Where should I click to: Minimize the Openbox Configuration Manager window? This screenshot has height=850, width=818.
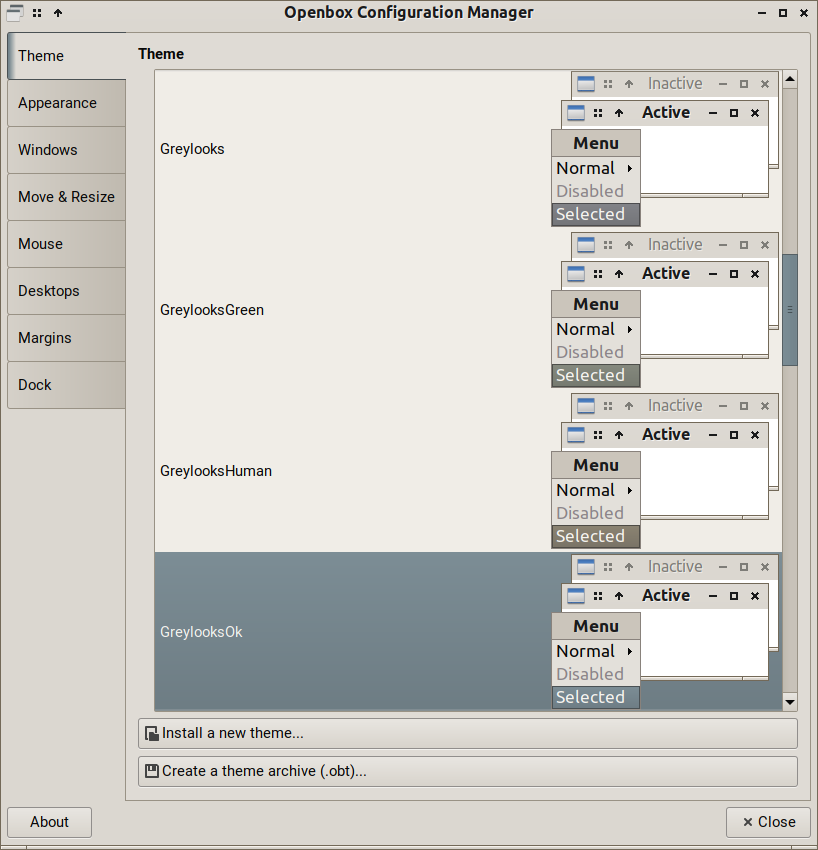coord(762,13)
